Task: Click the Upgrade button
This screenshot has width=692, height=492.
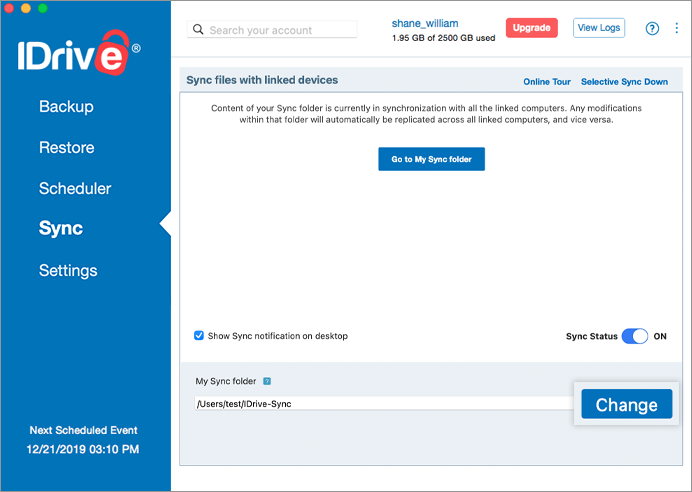Action: (532, 28)
